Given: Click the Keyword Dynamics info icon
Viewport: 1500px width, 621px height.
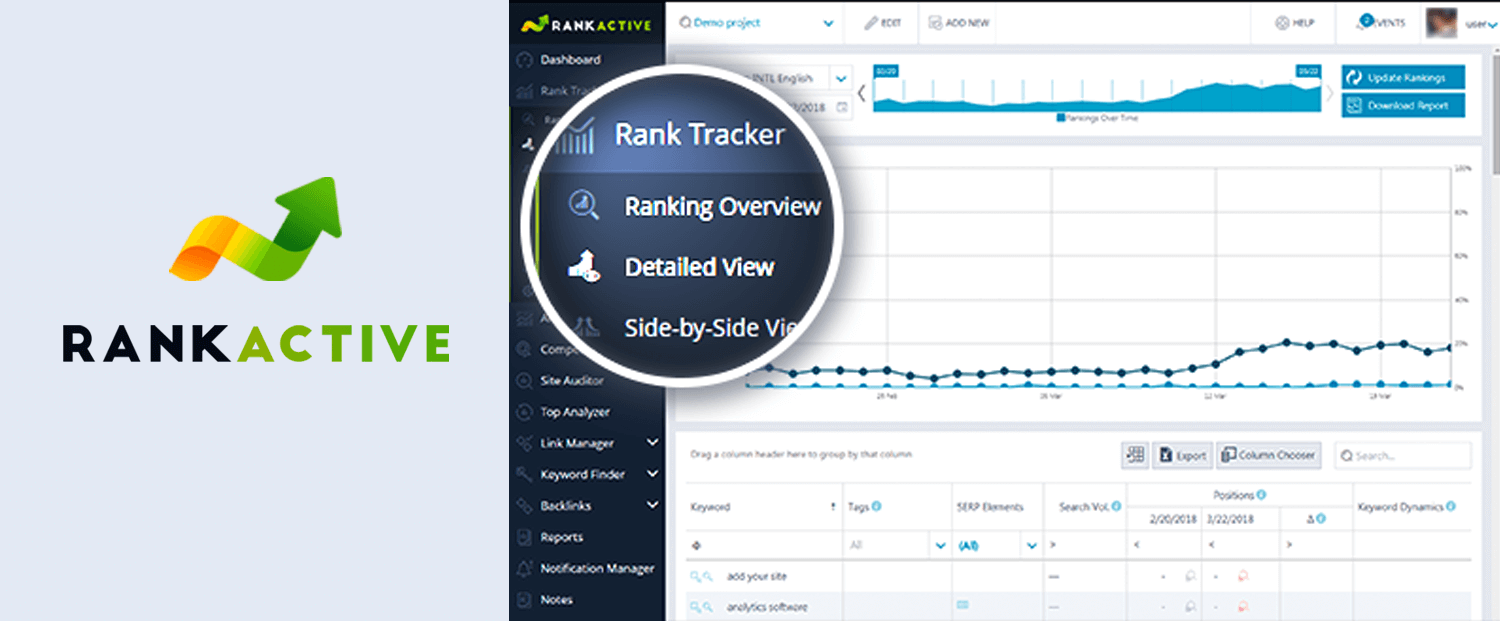Looking at the screenshot, I should point(1452,506).
